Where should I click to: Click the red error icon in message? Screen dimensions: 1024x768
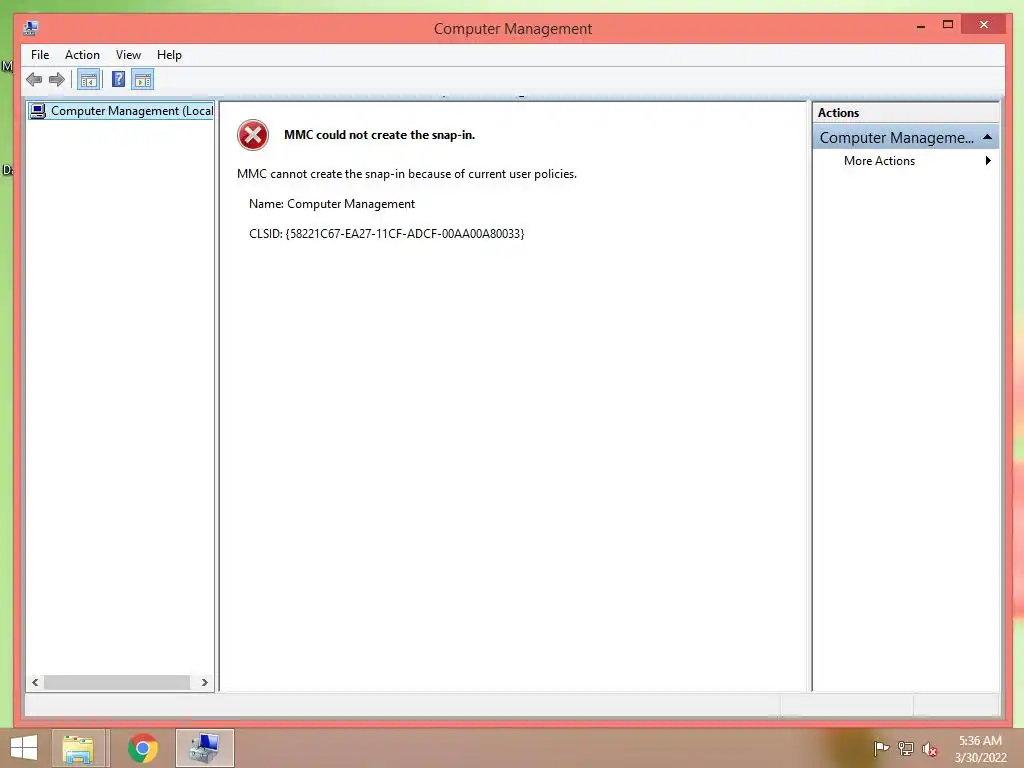[253, 135]
